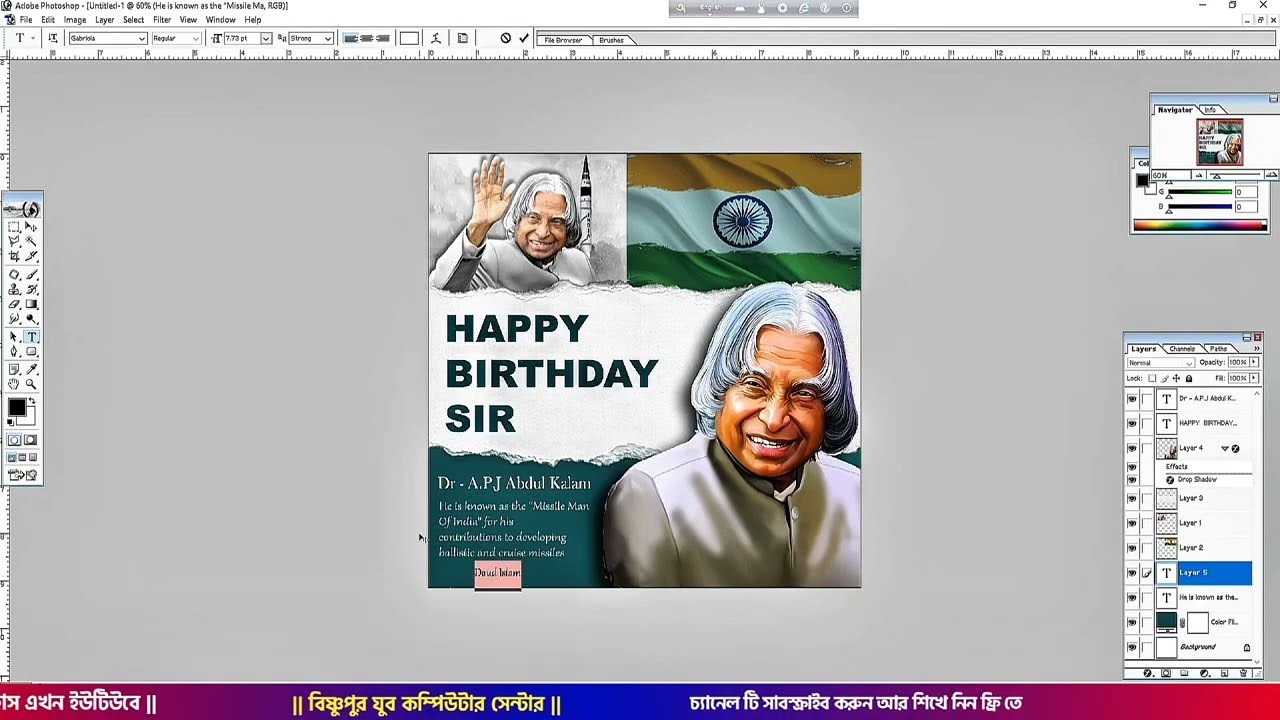Open the tool preset picker arrow
The height and width of the screenshot is (720, 1280).
[33, 38]
